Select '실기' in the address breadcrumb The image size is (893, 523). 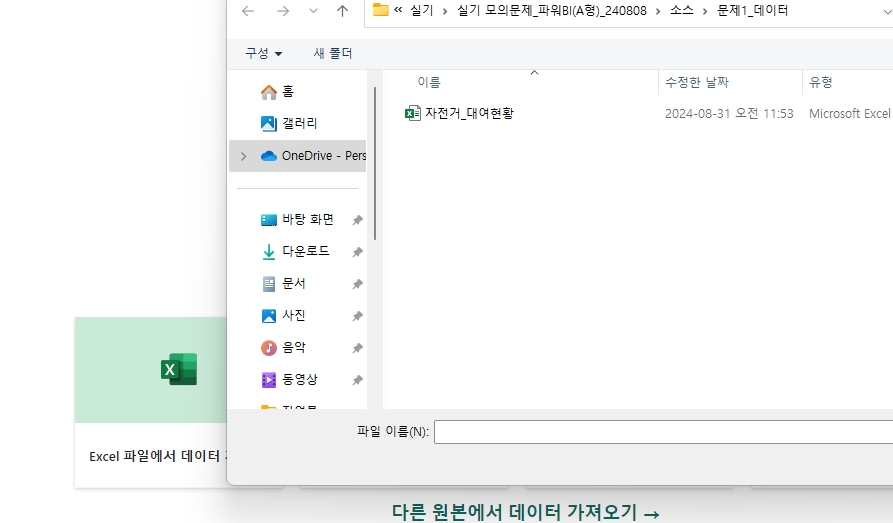pos(422,10)
